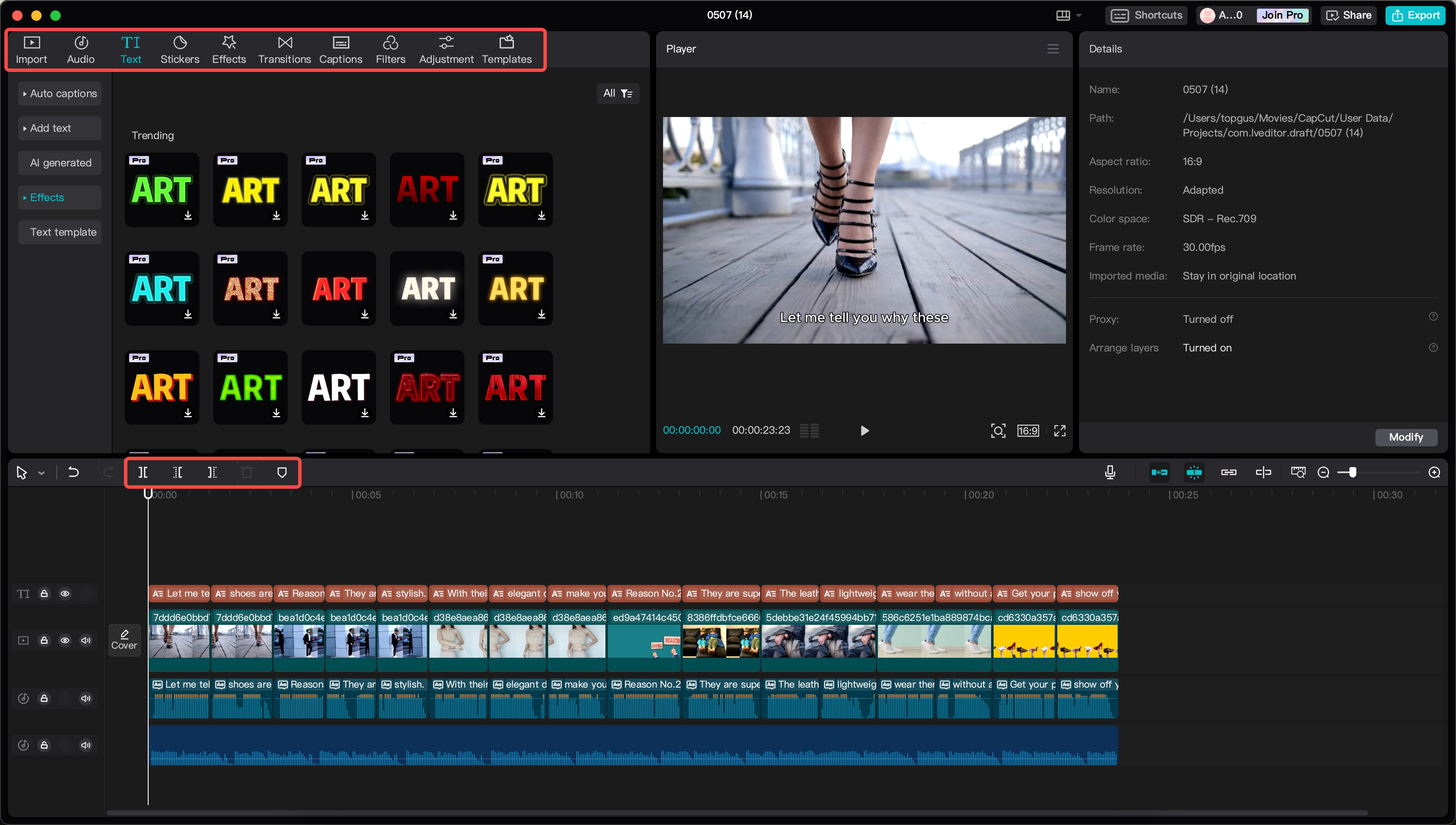Take a snapshot of the player frame

click(x=998, y=430)
